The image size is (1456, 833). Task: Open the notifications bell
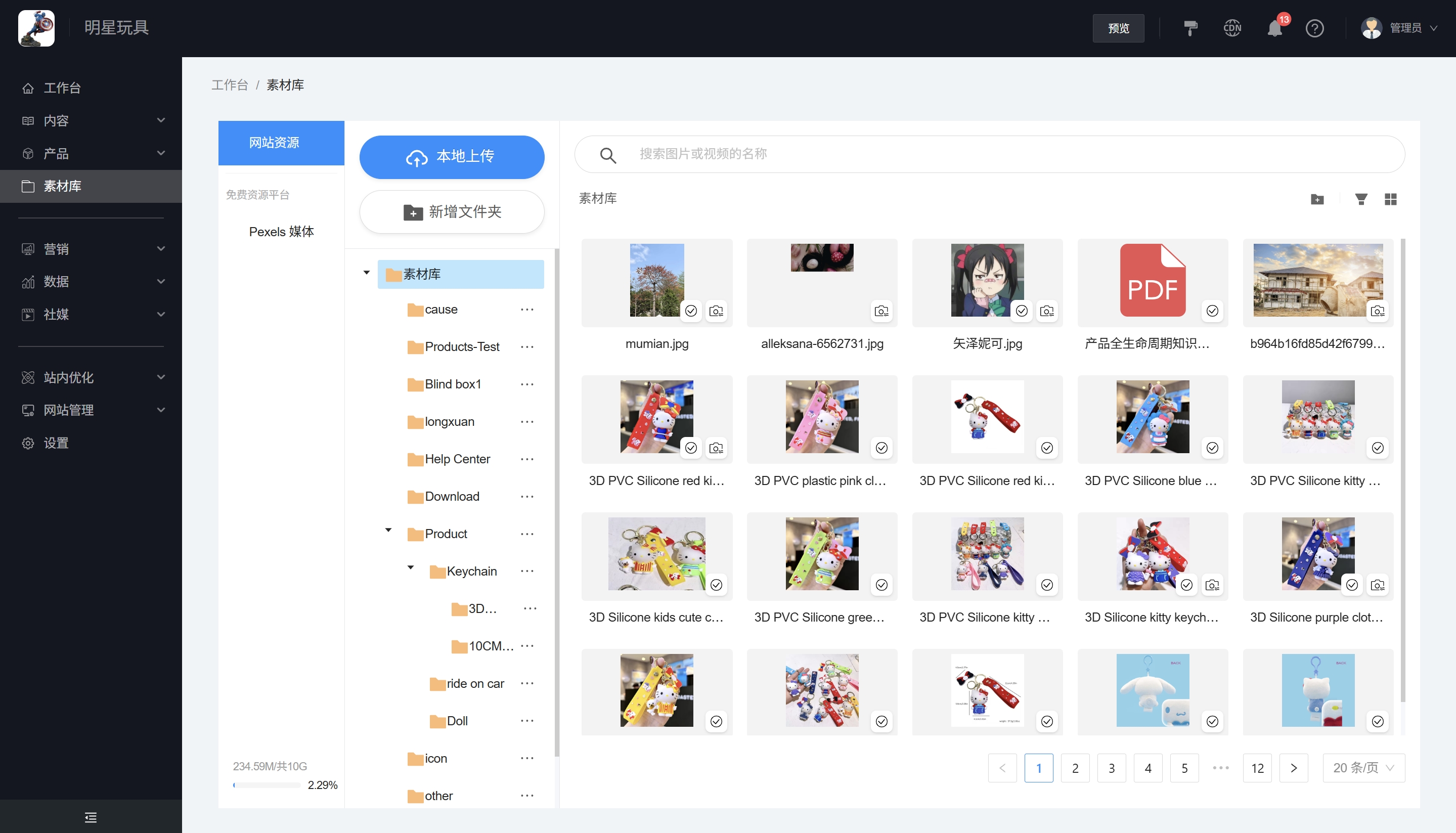[1274, 28]
